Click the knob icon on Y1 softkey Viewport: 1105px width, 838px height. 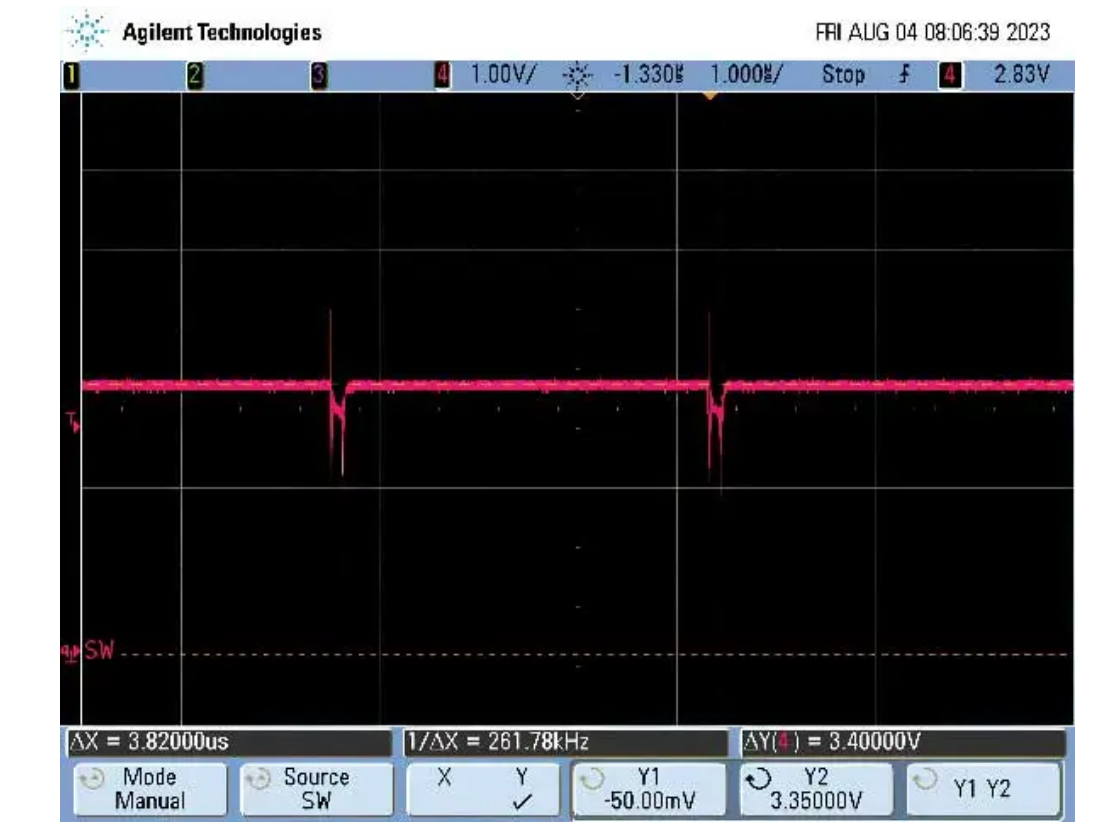tap(592, 780)
